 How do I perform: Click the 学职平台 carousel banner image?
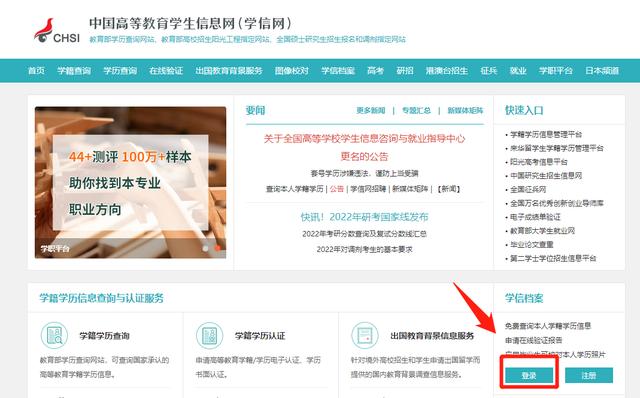coord(131,182)
